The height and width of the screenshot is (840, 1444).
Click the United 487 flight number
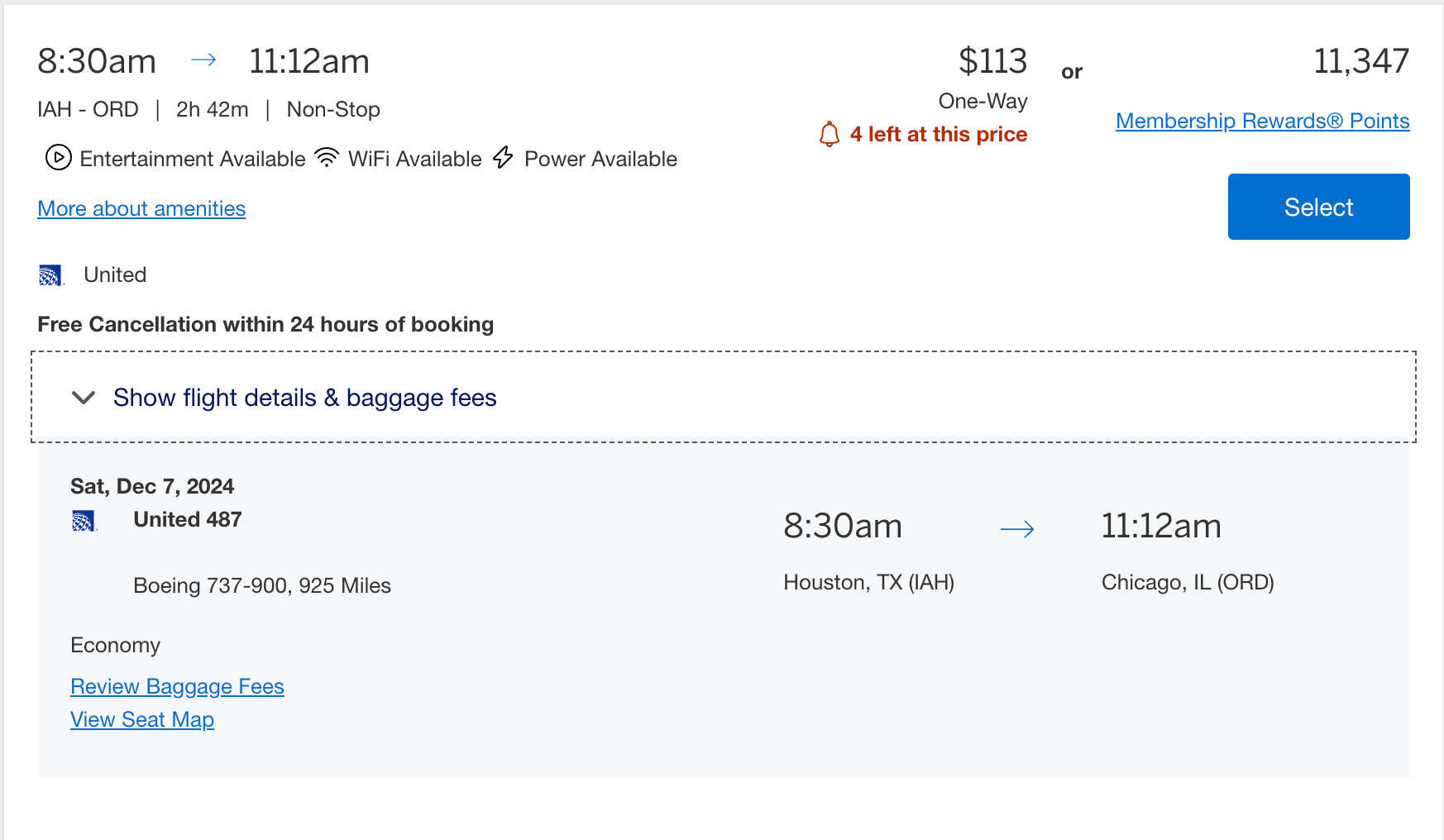pyautogui.click(x=188, y=519)
